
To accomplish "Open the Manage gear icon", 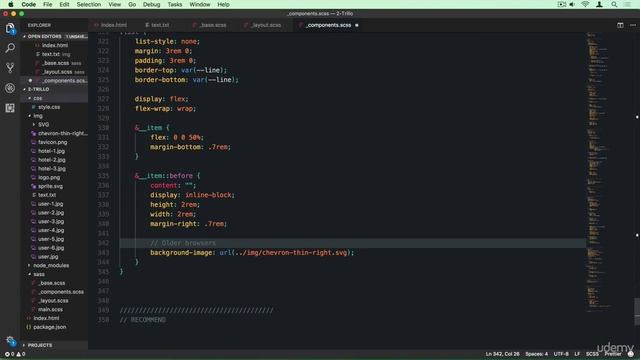I will [x=10, y=341].
